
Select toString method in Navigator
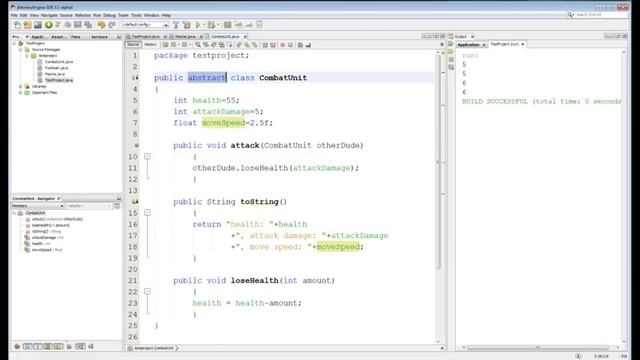[46, 231]
